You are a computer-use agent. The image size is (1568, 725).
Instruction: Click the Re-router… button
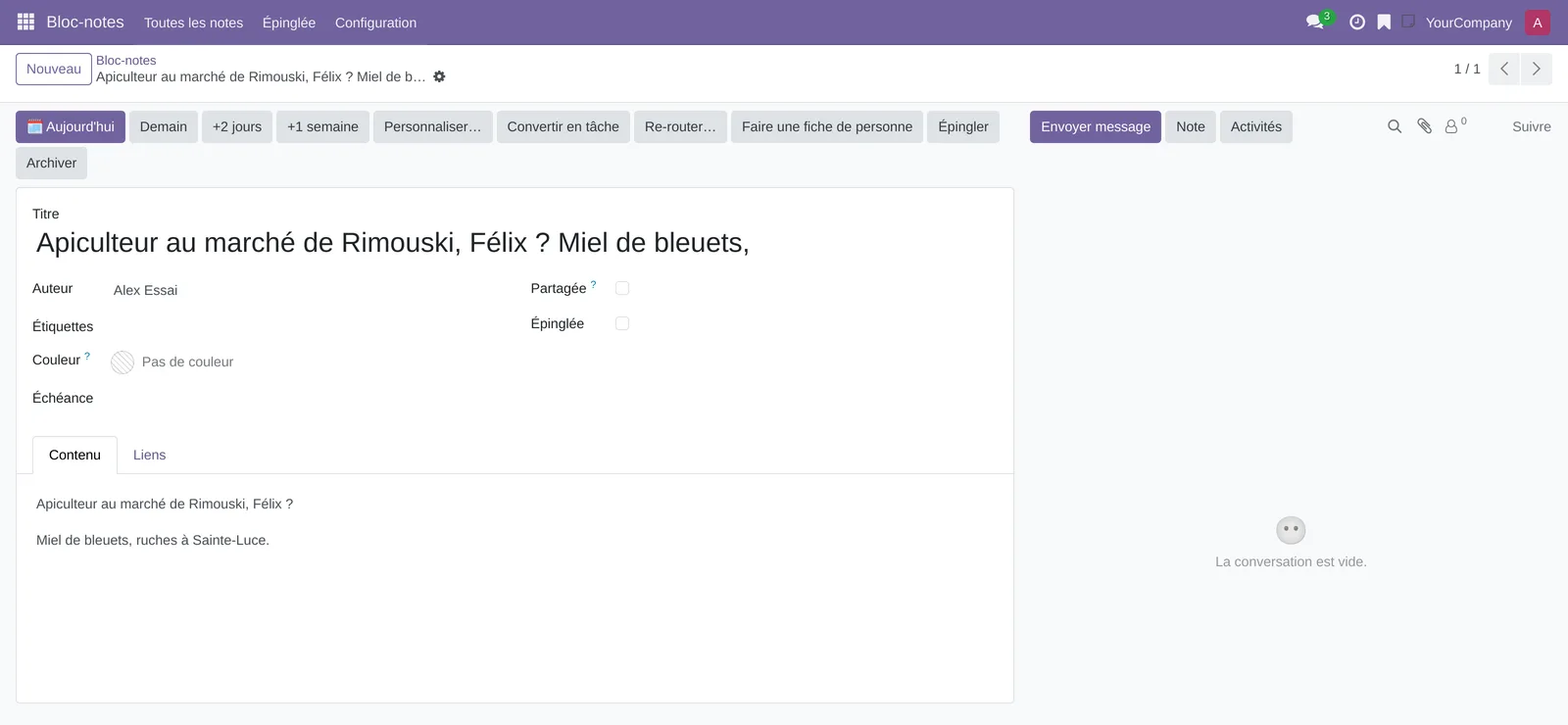tap(680, 126)
